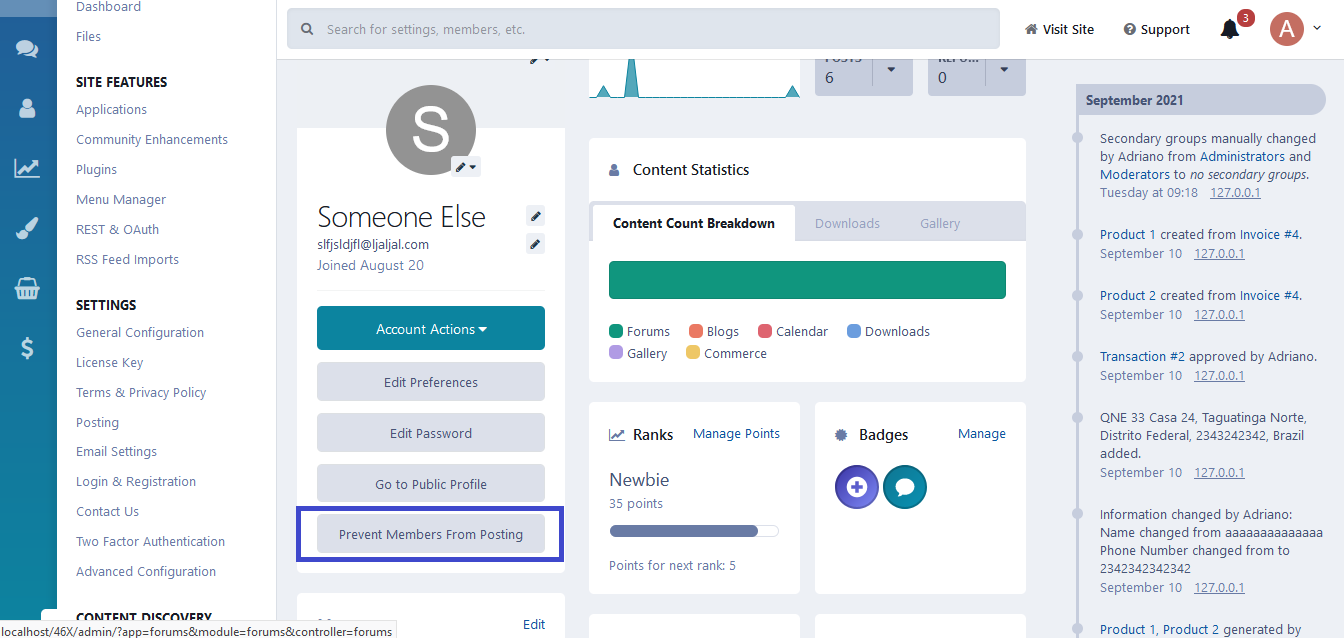
Task: Open the Manage Points link
Action: coord(736,433)
